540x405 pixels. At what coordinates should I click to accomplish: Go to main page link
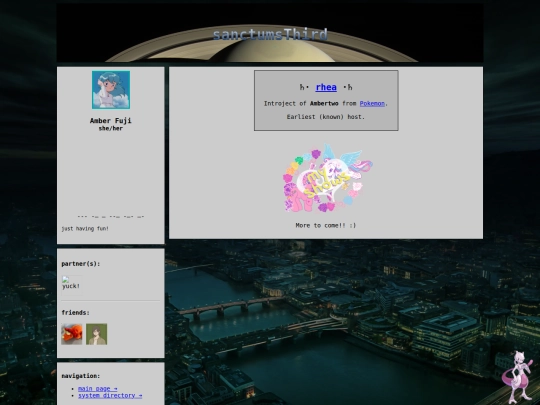97,388
